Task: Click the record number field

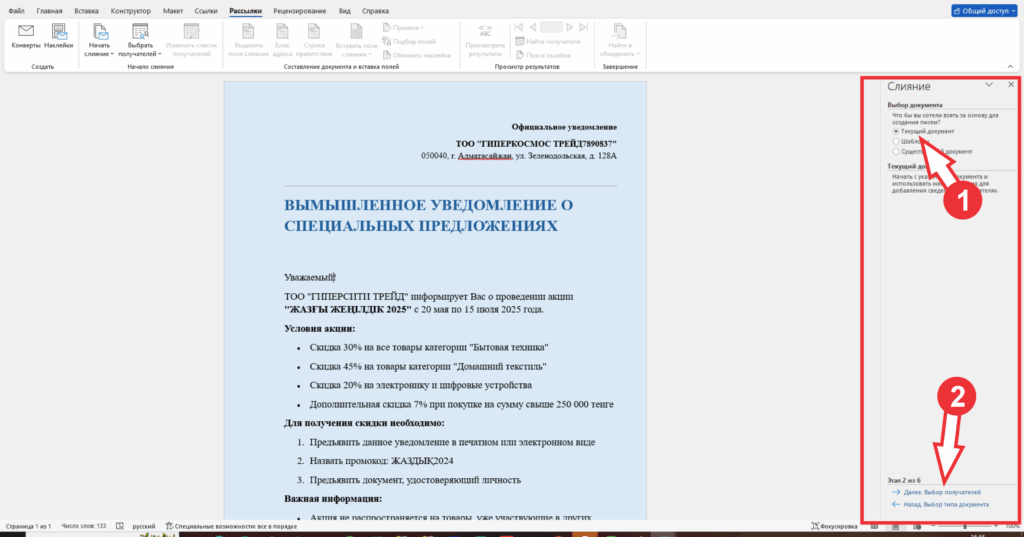Action: pyautogui.click(x=551, y=27)
